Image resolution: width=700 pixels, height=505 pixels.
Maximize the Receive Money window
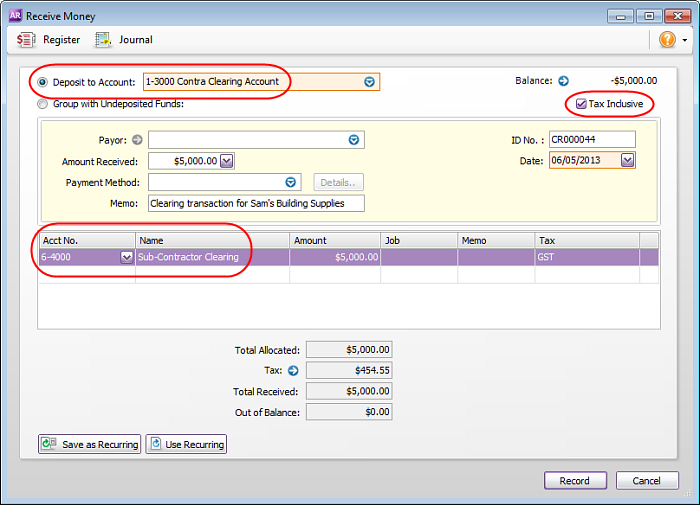[x=649, y=16]
